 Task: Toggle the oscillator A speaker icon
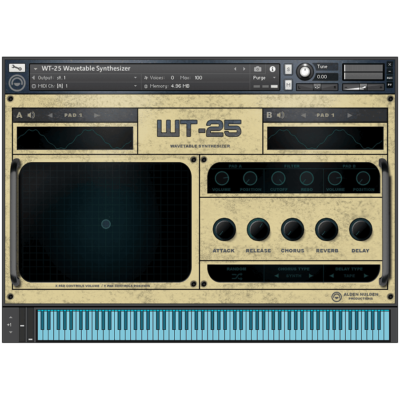point(31,115)
